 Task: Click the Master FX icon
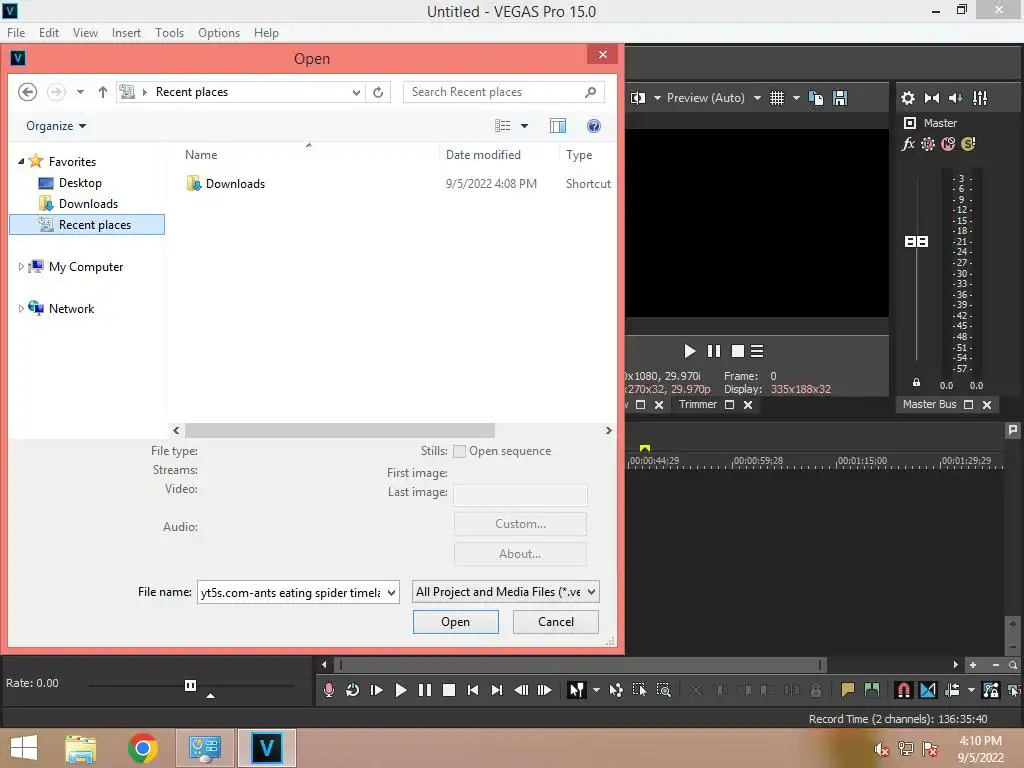908,144
